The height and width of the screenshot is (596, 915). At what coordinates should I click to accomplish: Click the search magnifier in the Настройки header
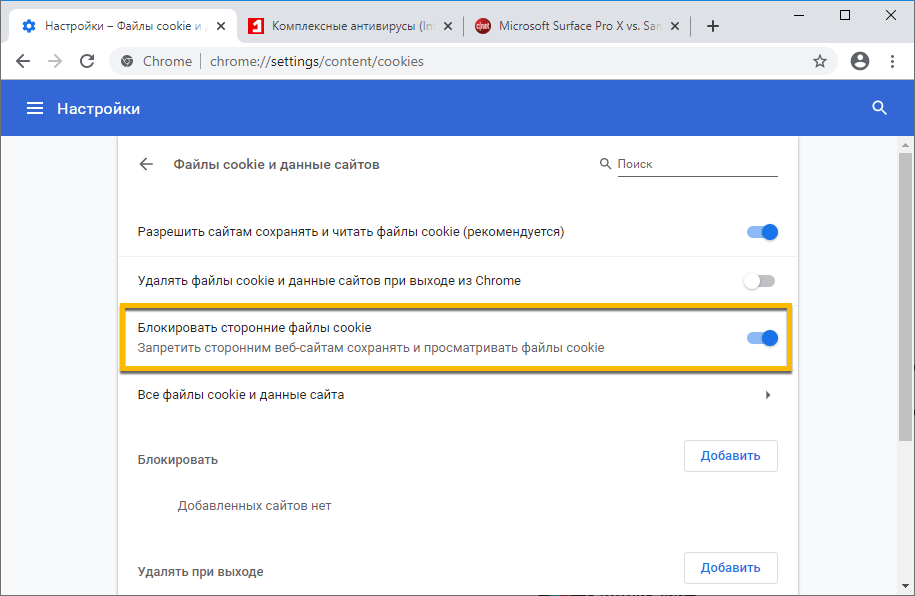pos(879,108)
